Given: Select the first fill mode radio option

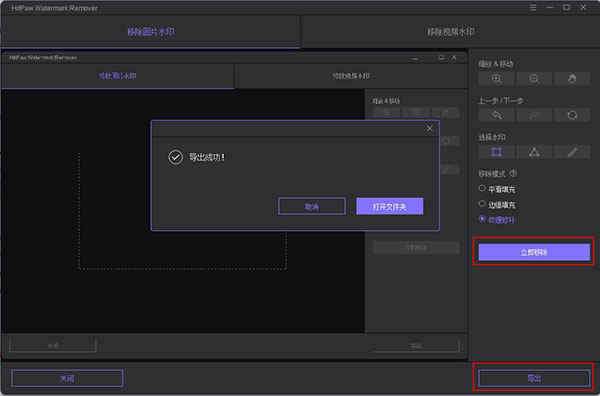Looking at the screenshot, I should (x=482, y=188).
